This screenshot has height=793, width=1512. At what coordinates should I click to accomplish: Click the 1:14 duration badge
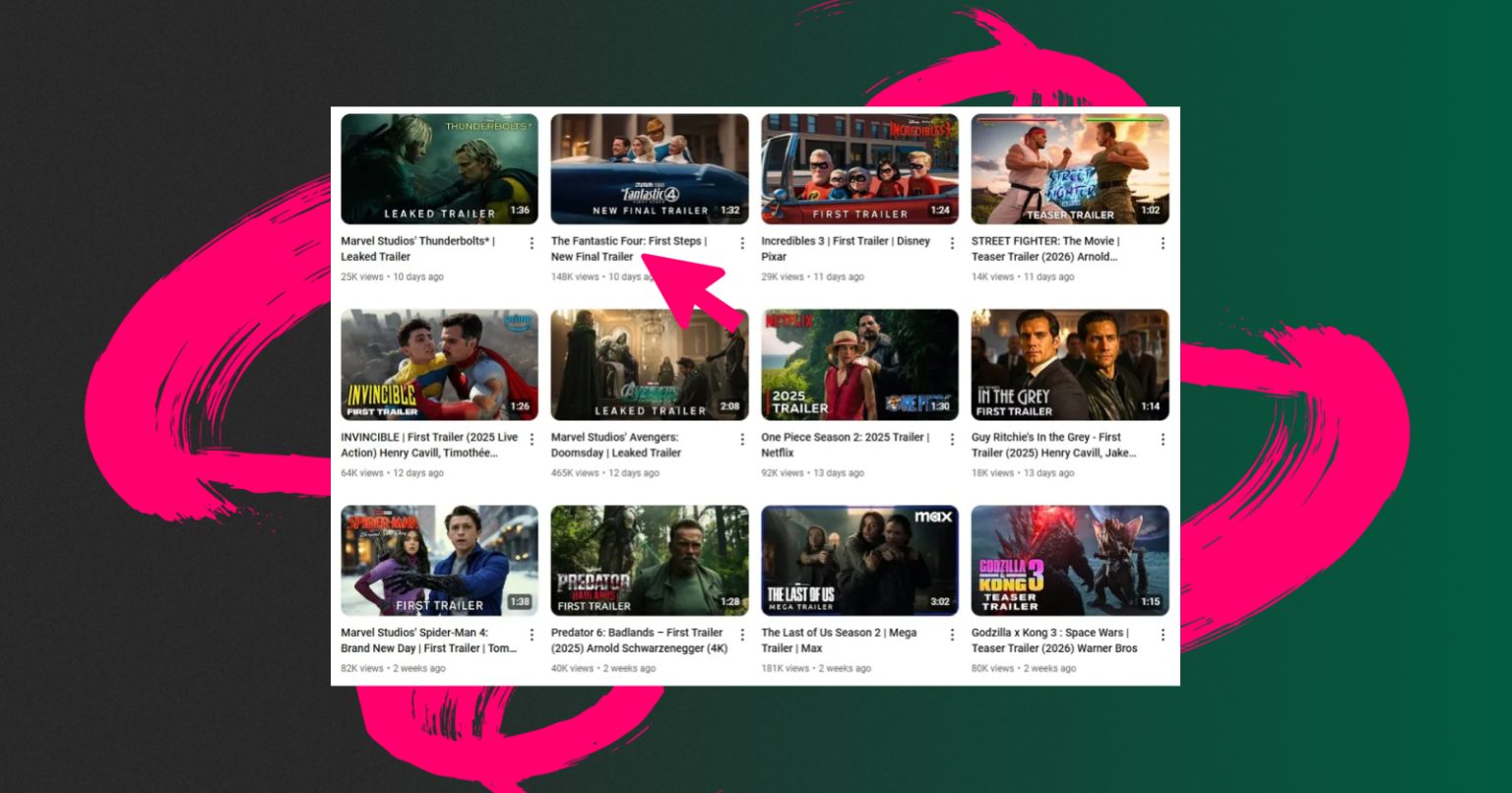[1151, 406]
